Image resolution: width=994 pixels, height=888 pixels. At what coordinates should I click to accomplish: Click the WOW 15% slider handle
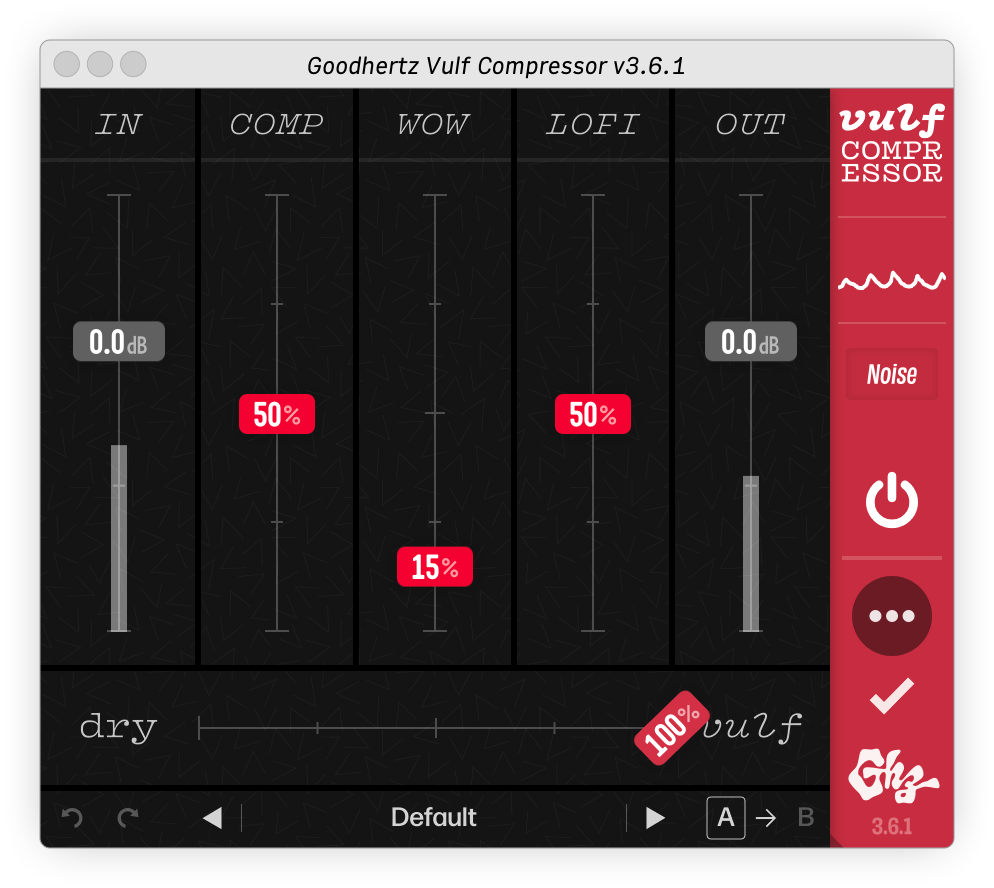(x=435, y=567)
